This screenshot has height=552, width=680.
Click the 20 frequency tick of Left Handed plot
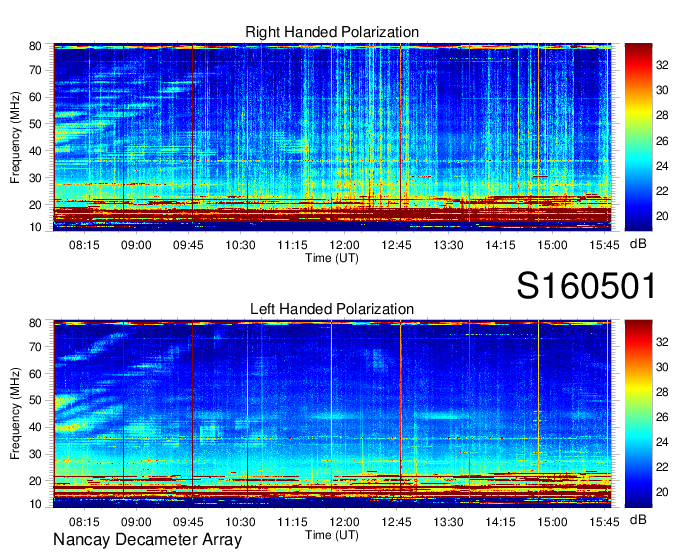click(x=35, y=481)
